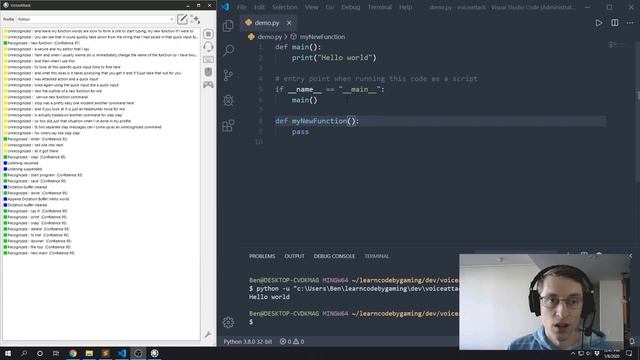Open the Terminal menu in VS Code
The image size is (640, 360).
[x=380, y=7]
